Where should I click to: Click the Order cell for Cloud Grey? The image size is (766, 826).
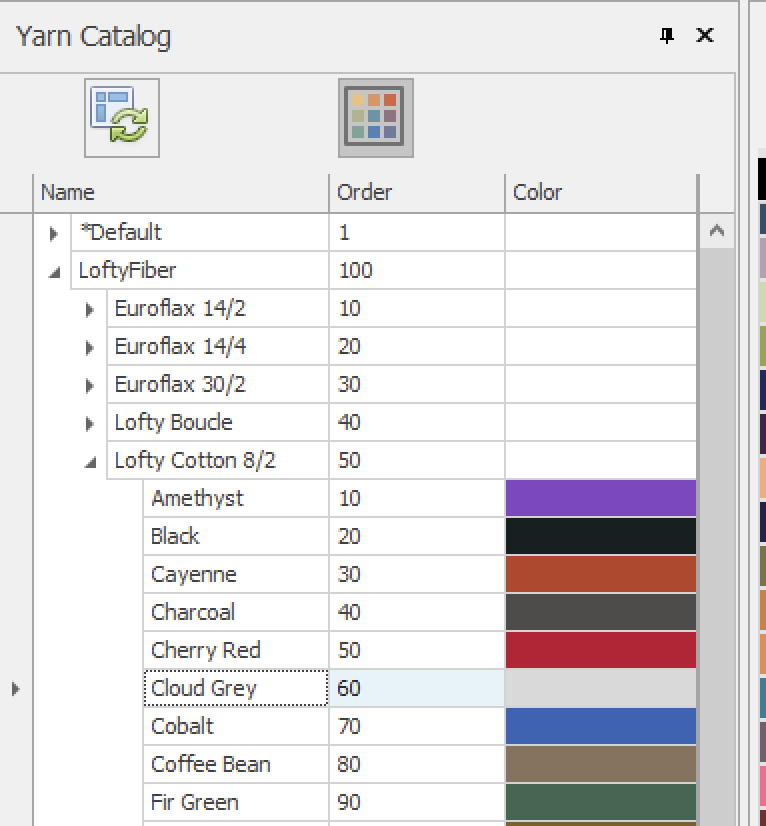(x=415, y=688)
